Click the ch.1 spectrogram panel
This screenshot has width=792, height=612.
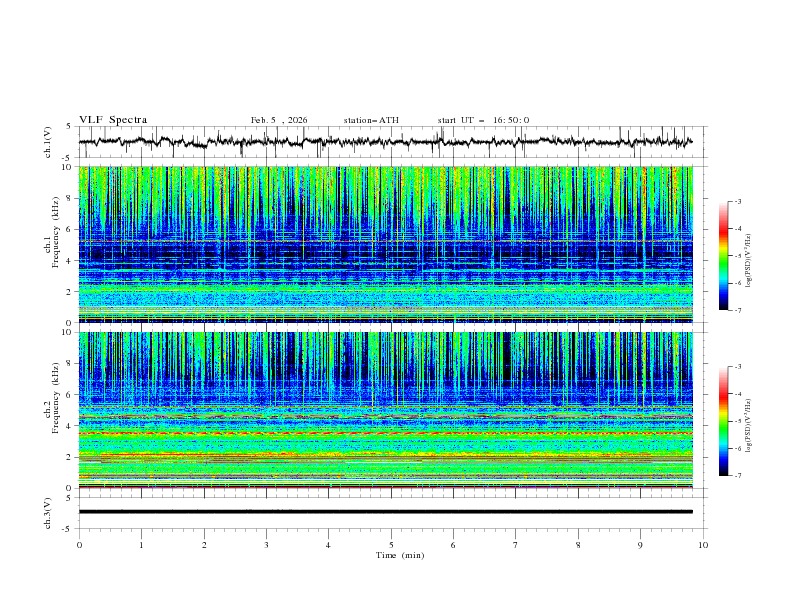pos(386,244)
